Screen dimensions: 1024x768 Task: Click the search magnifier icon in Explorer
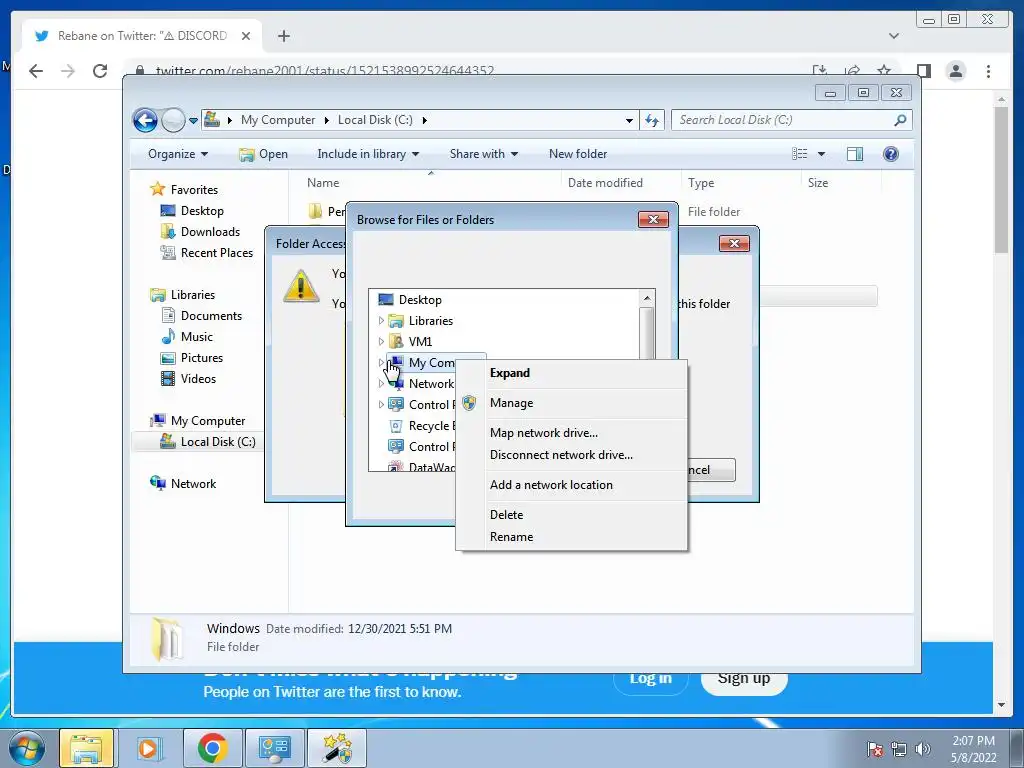[900, 120]
